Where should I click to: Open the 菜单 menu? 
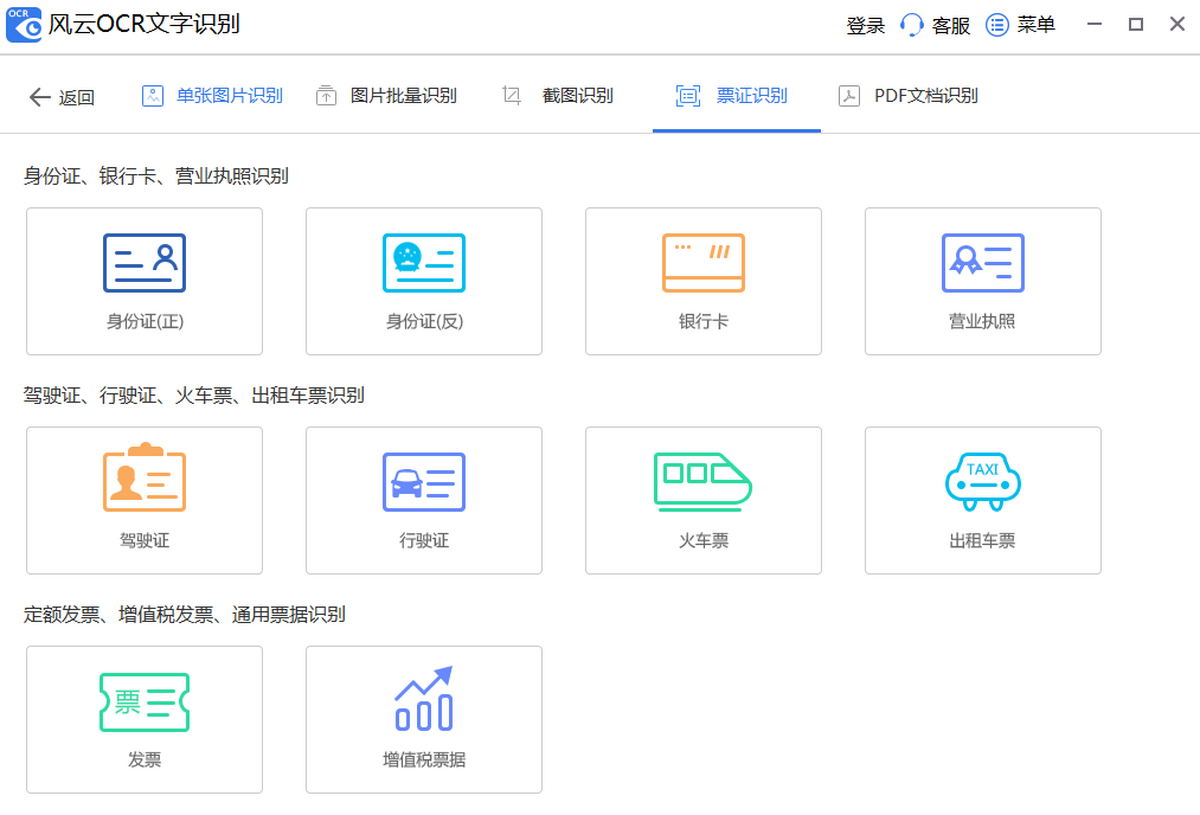coord(1021,26)
